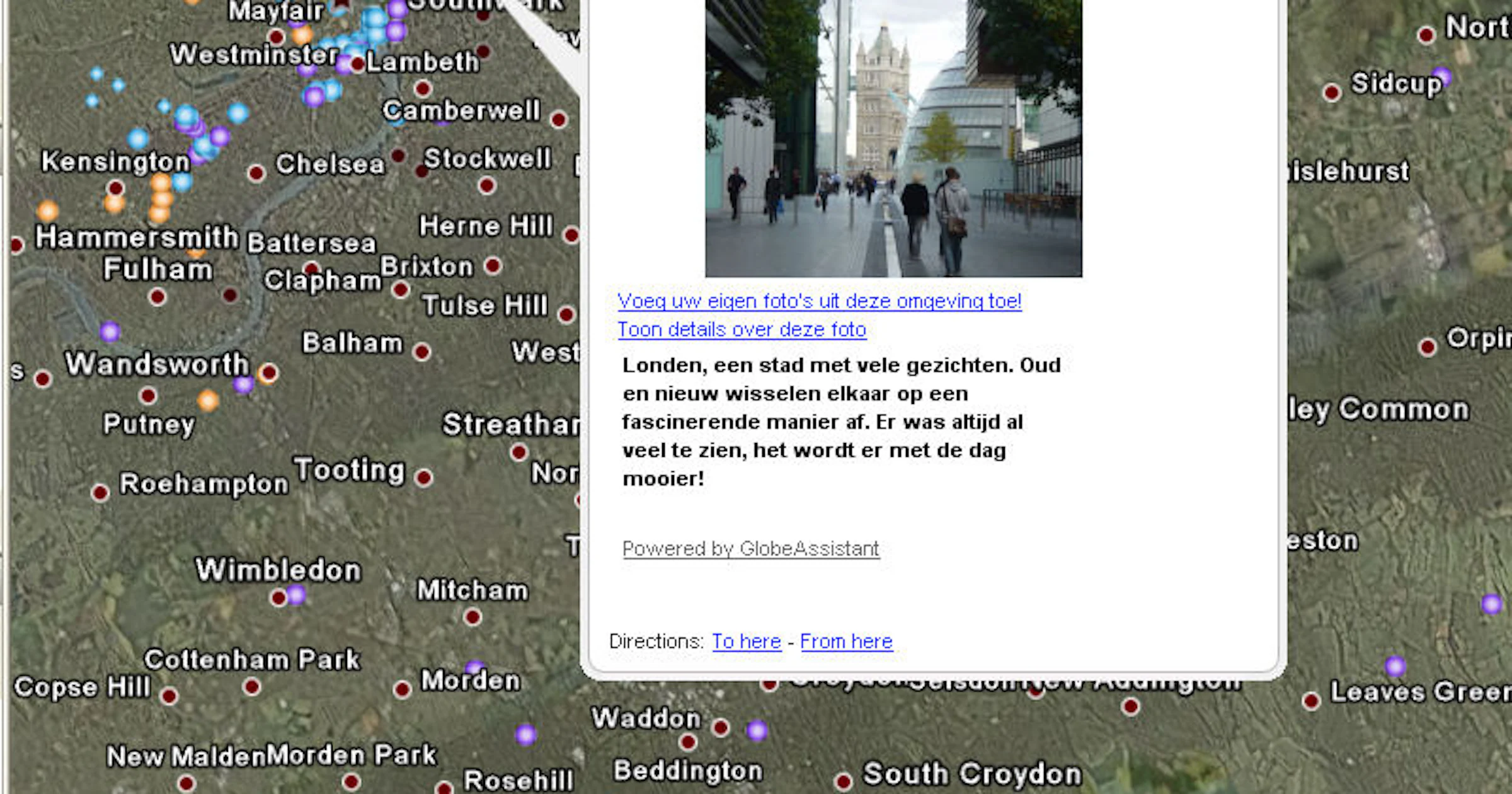The height and width of the screenshot is (794, 1512).
Task: Select the red placemark below Mitcham
Action: tap(472, 617)
